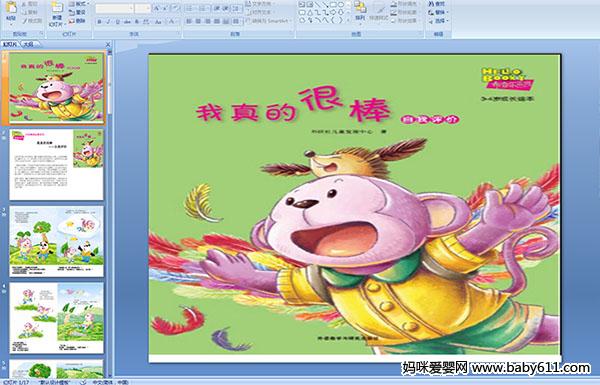
Task: Select the oval shape in shapes gallery
Action: pyautogui.click(x=340, y=5)
